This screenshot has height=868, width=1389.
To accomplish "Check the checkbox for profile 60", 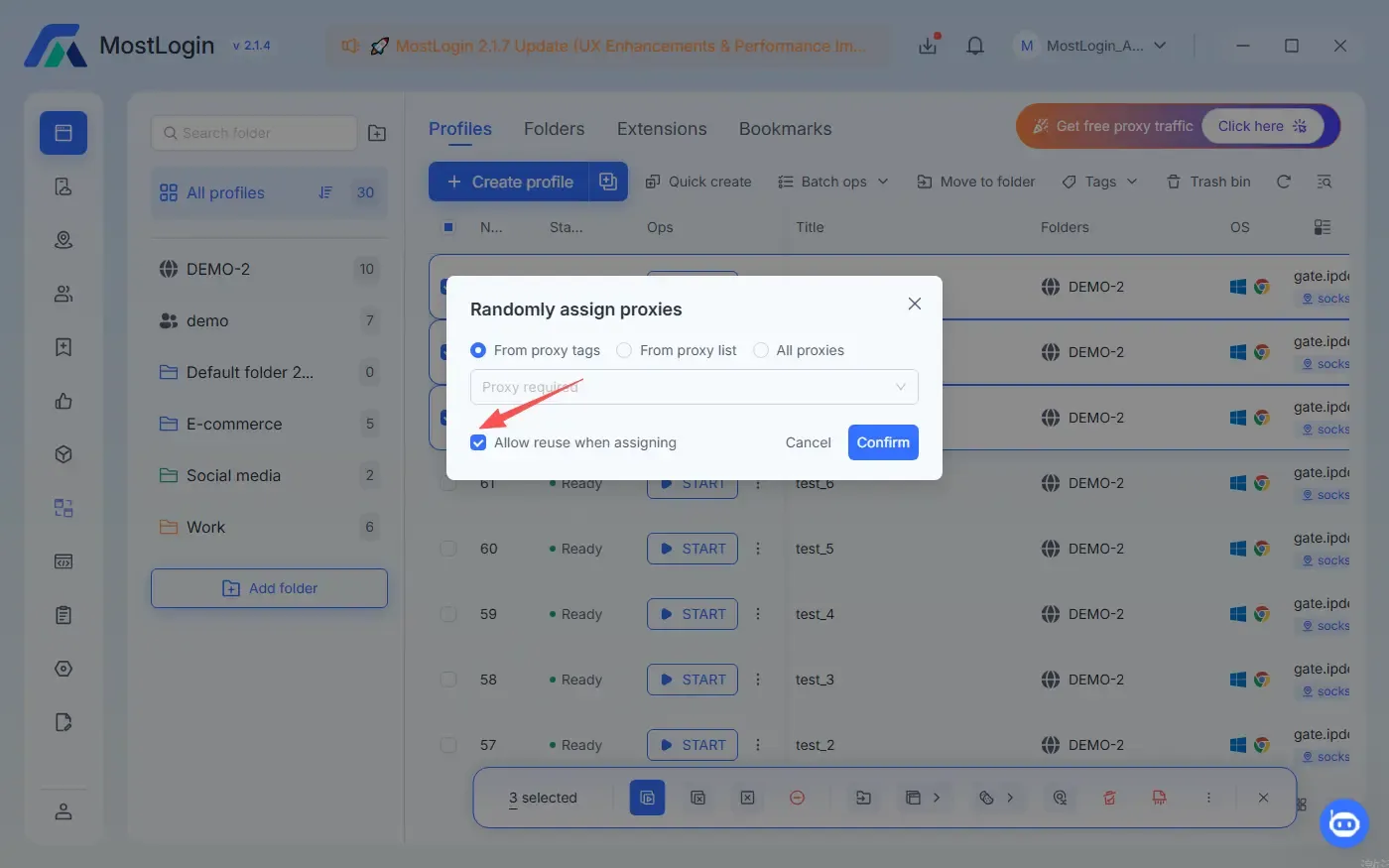I will (x=448, y=549).
